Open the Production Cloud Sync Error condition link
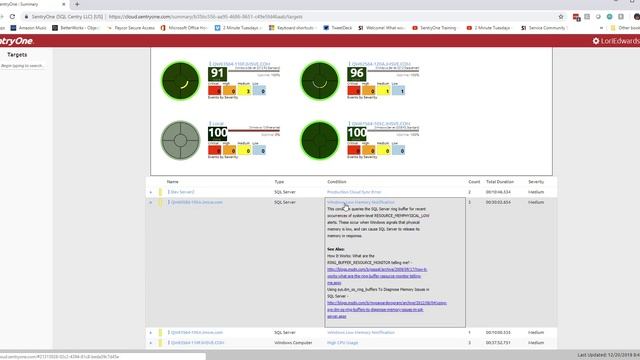The width and height of the screenshot is (640, 360). (x=354, y=192)
